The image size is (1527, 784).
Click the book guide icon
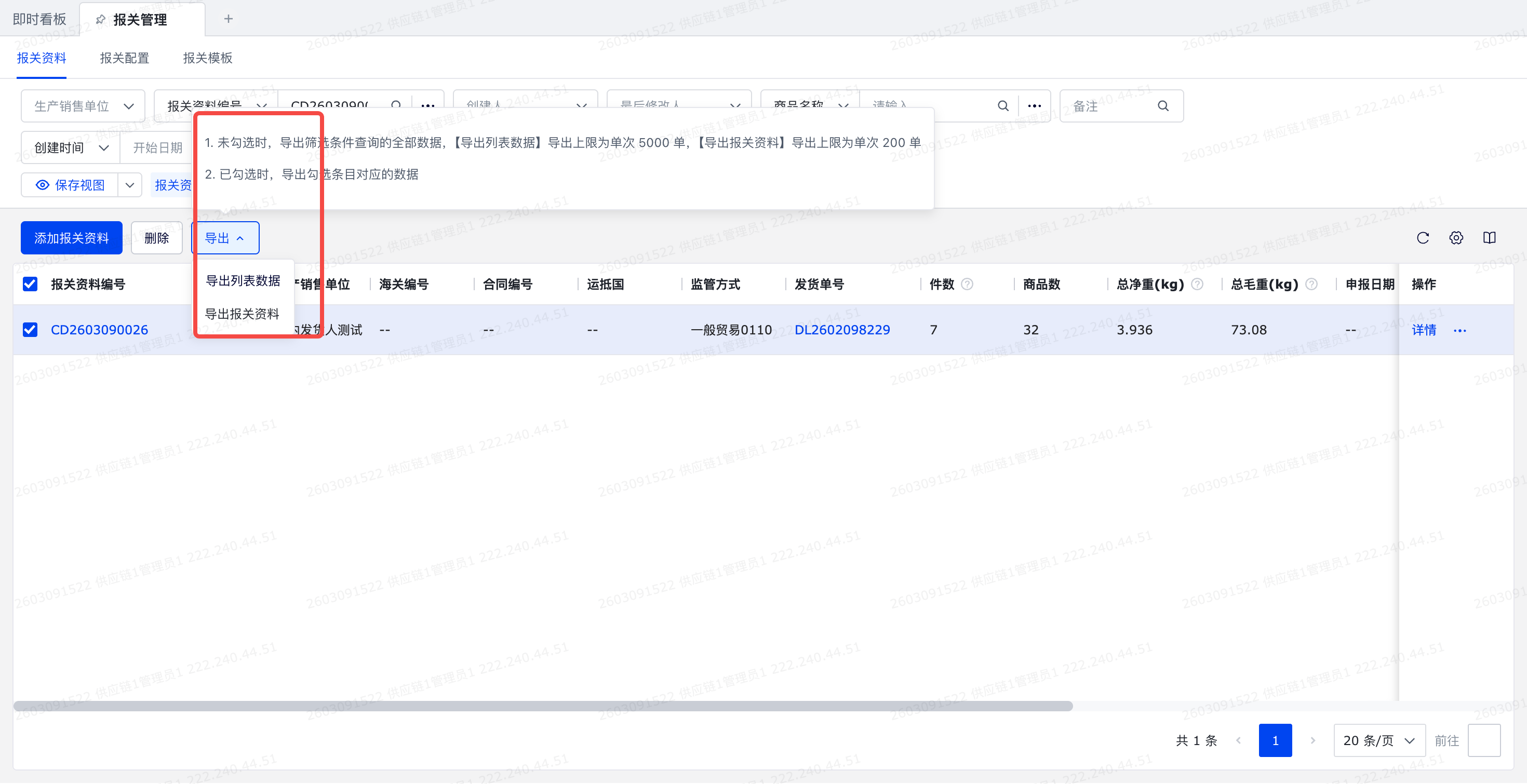1489,238
